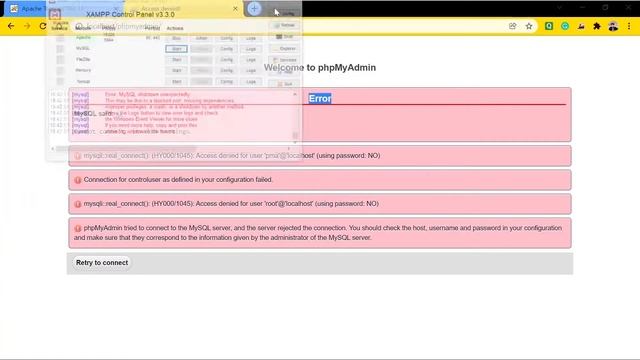Click the Access denied for 'root' error text
The image size is (640, 360).
[231, 204]
